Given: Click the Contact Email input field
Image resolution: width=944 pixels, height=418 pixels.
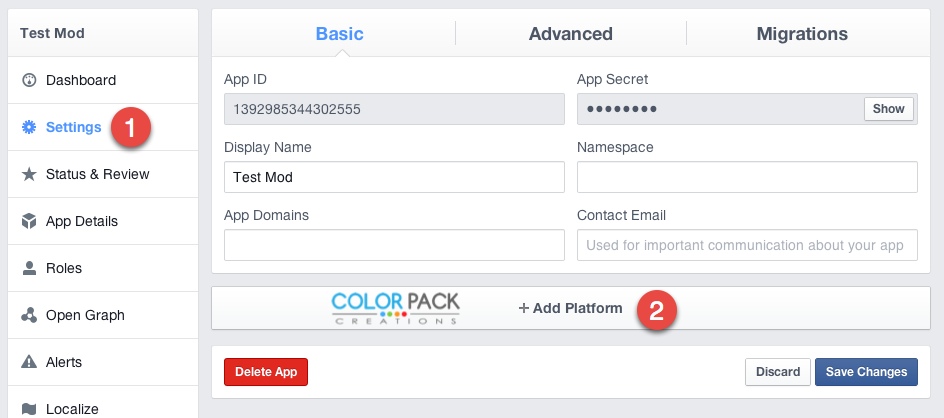Looking at the screenshot, I should [x=747, y=245].
